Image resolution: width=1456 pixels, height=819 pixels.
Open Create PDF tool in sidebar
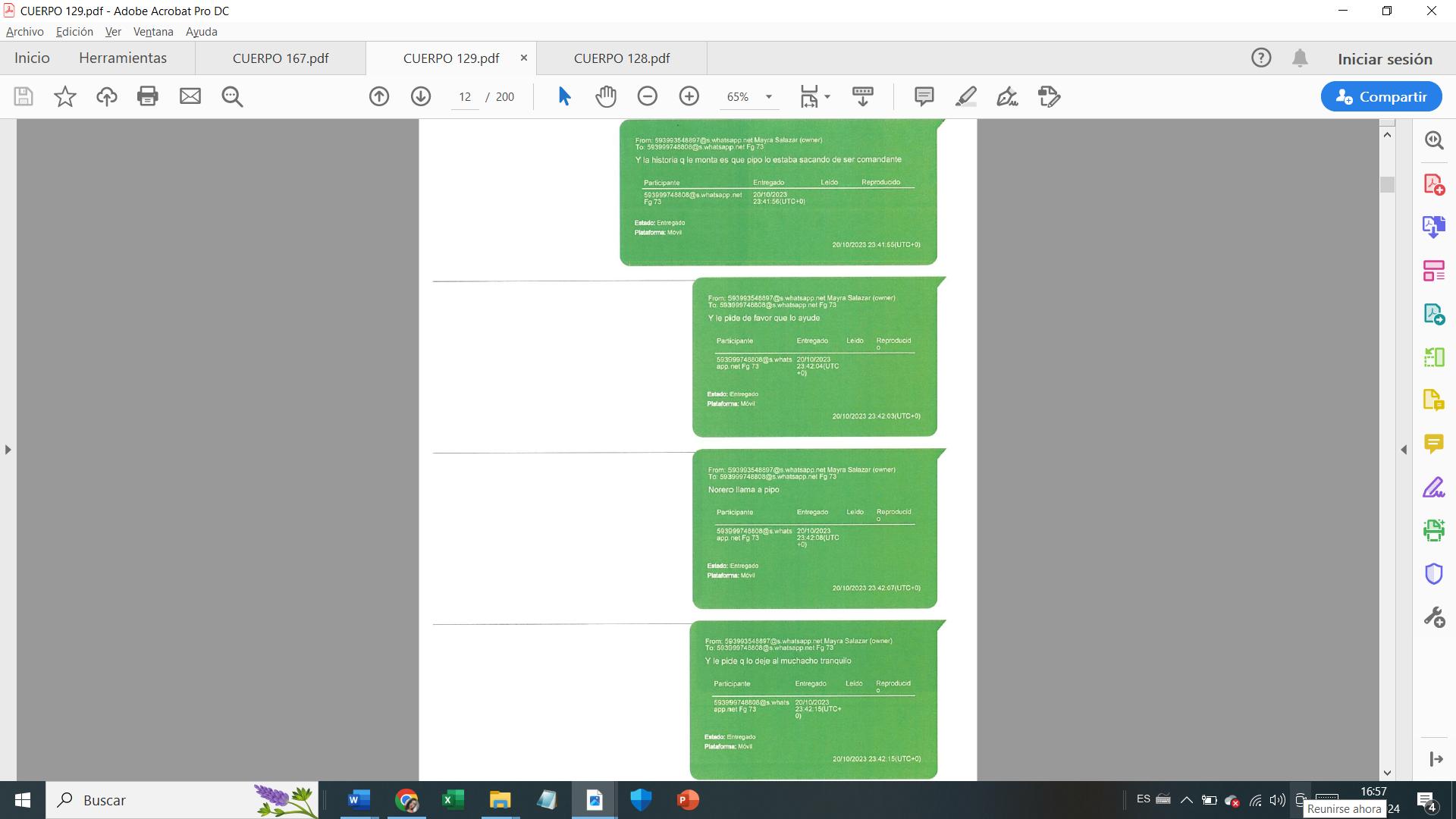pos(1433,184)
